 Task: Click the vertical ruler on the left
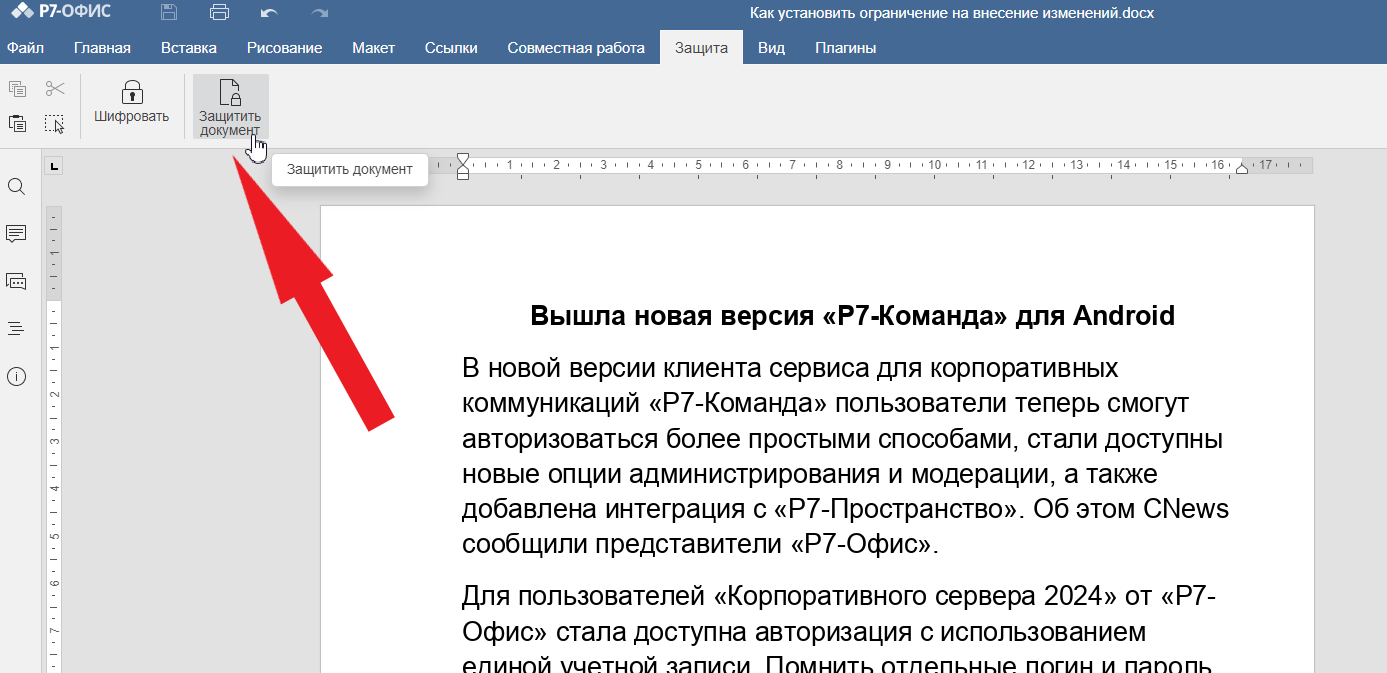click(x=54, y=440)
